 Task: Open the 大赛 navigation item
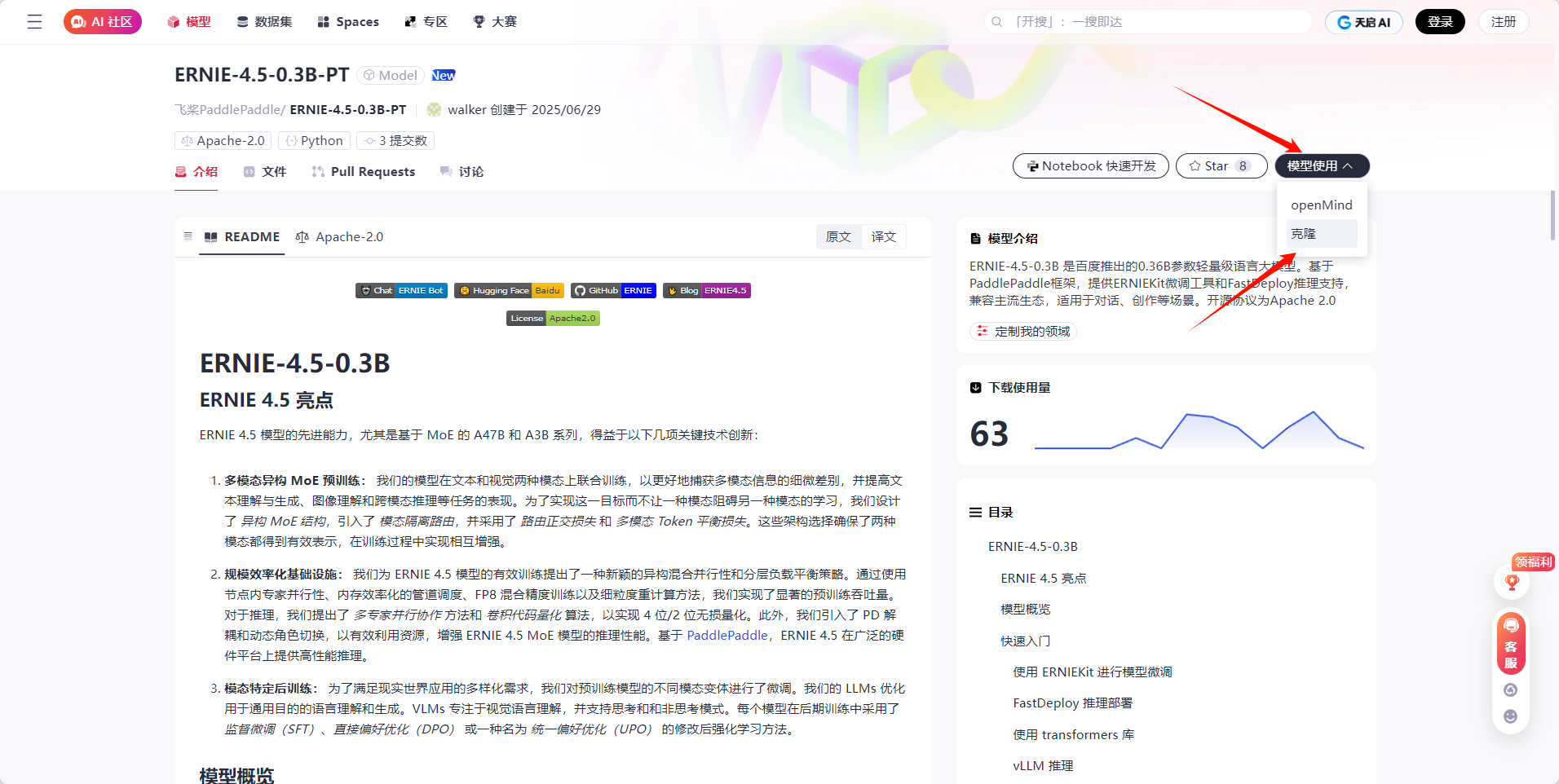(495, 22)
